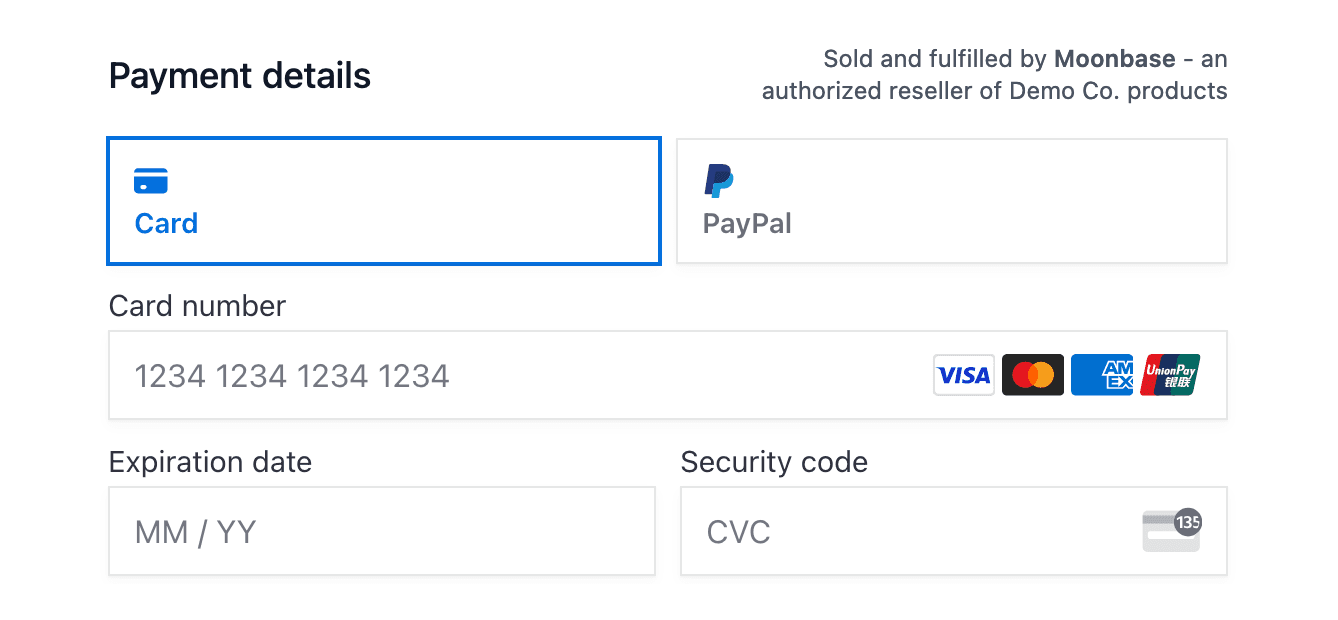Click the Moonbase seller name
The image size is (1338, 620).
pos(1114,59)
